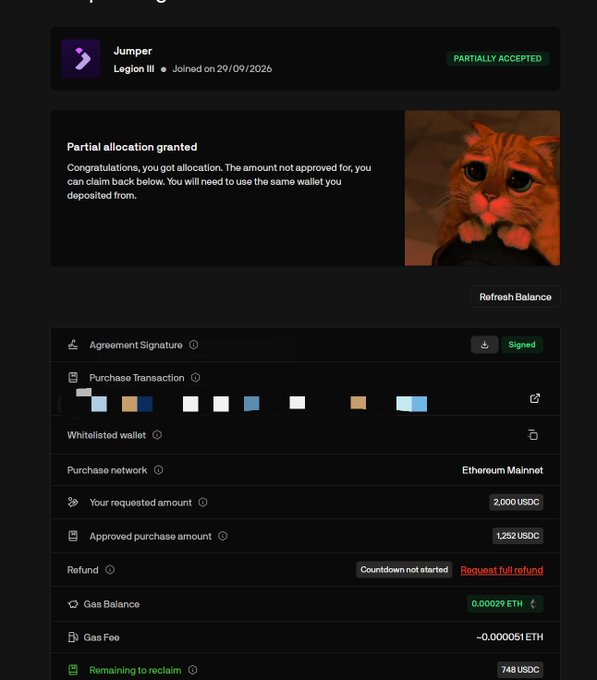597x680 pixels.
Task: Download the signed agreement document
Action: (484, 345)
